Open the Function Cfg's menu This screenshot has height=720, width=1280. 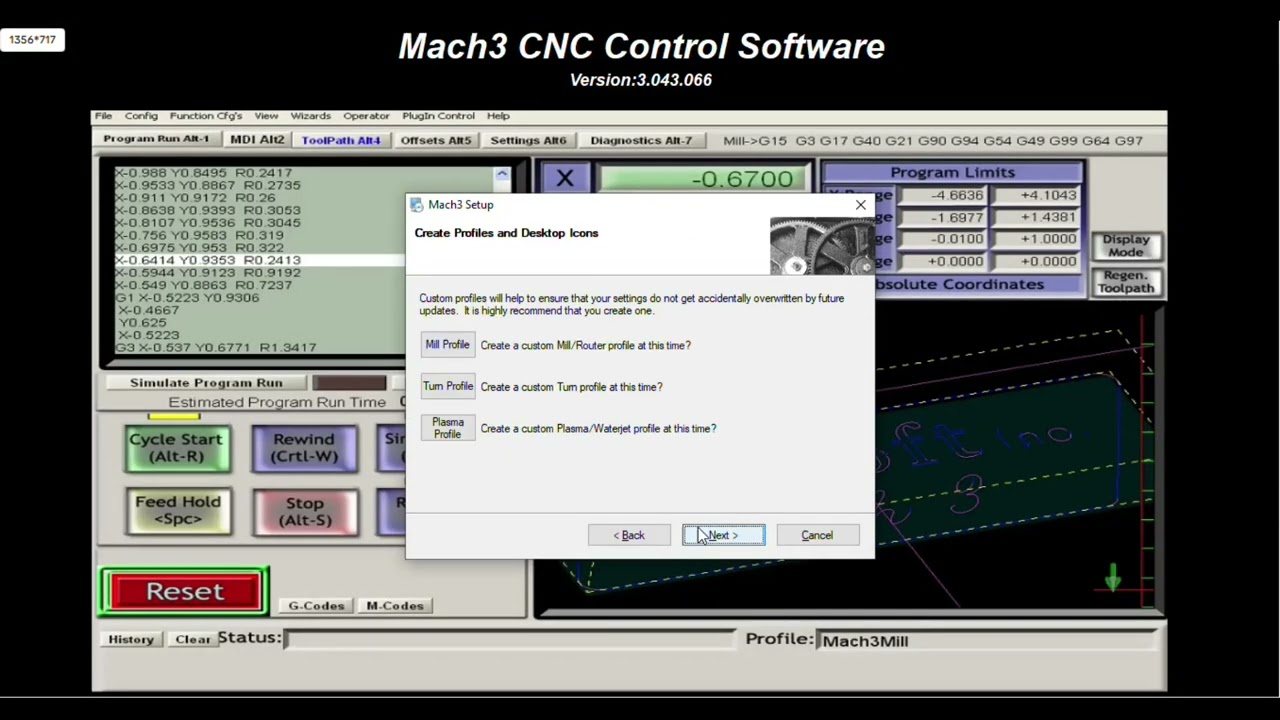coord(206,116)
